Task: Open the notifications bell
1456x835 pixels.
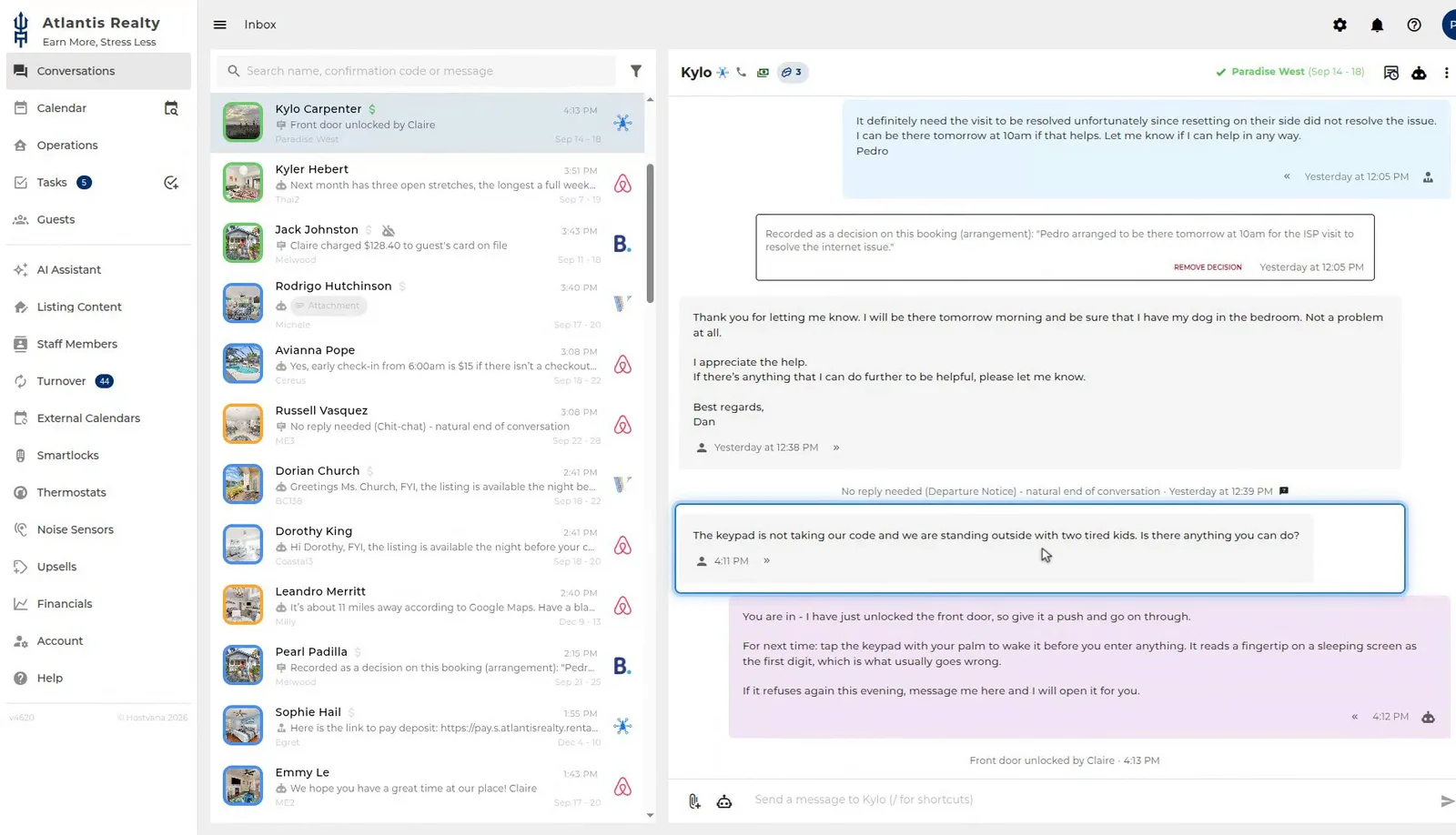Action: point(1377,25)
